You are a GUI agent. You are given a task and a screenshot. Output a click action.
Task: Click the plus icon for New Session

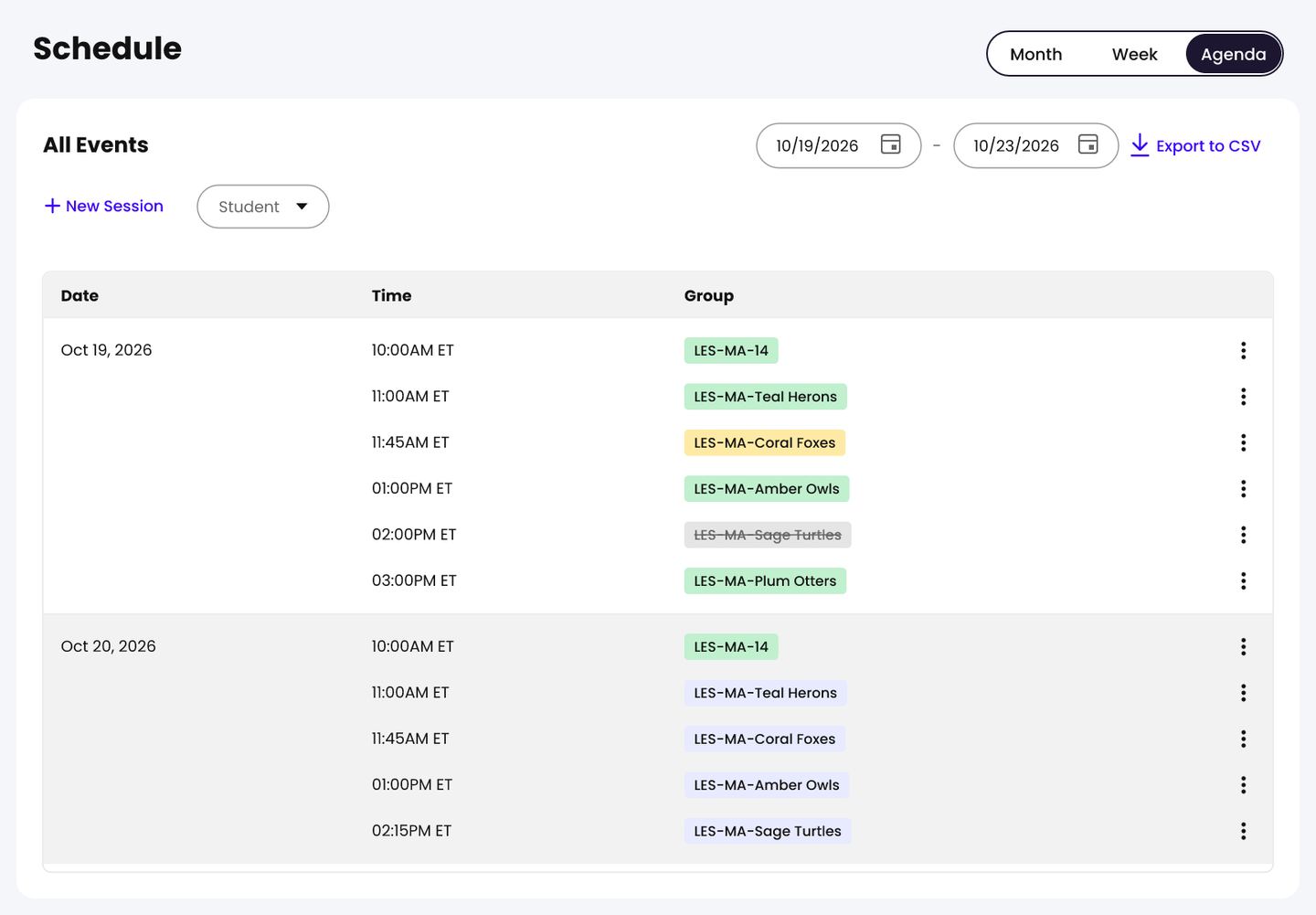pos(52,206)
